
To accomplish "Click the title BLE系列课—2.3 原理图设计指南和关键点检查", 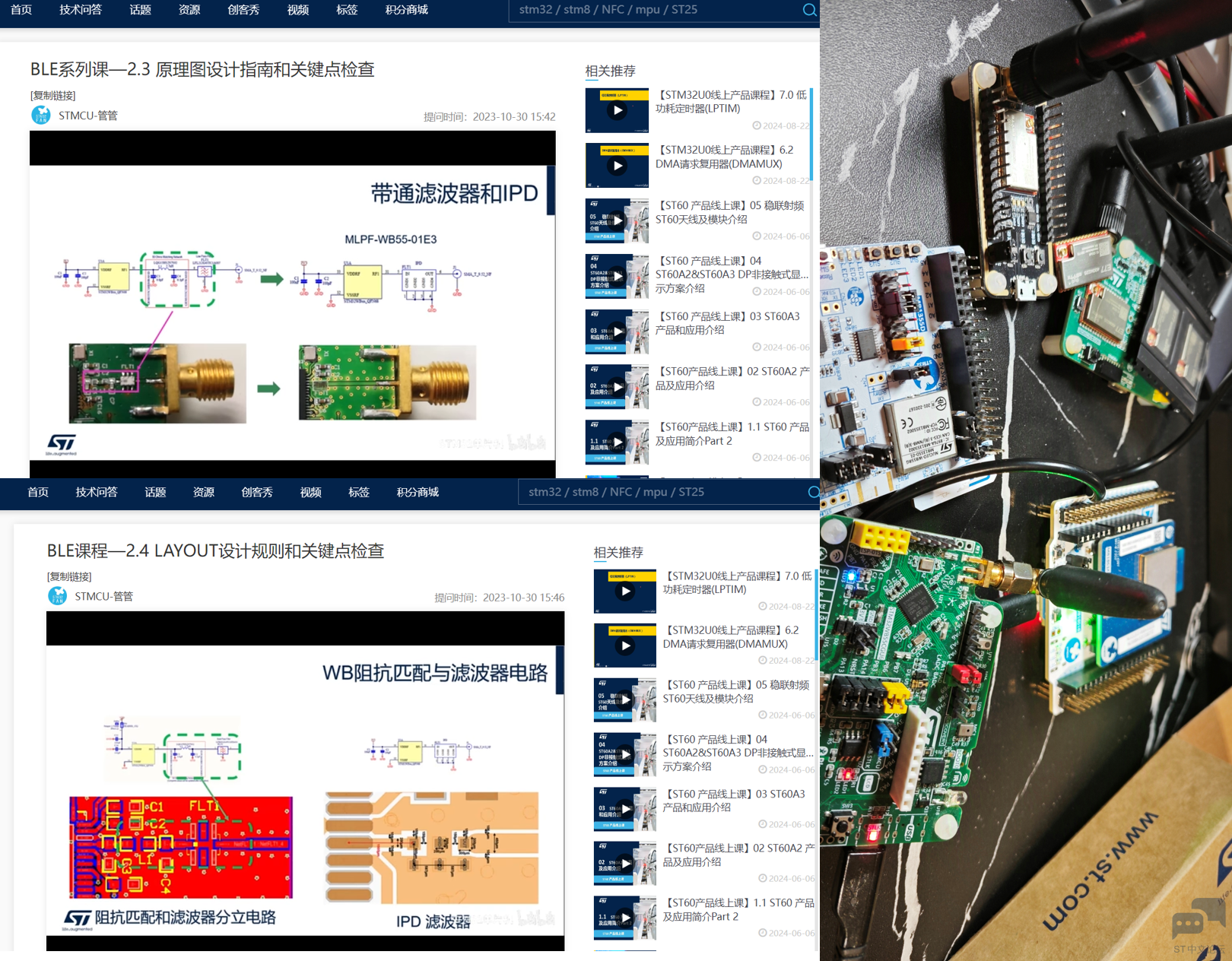I will tap(202, 69).
